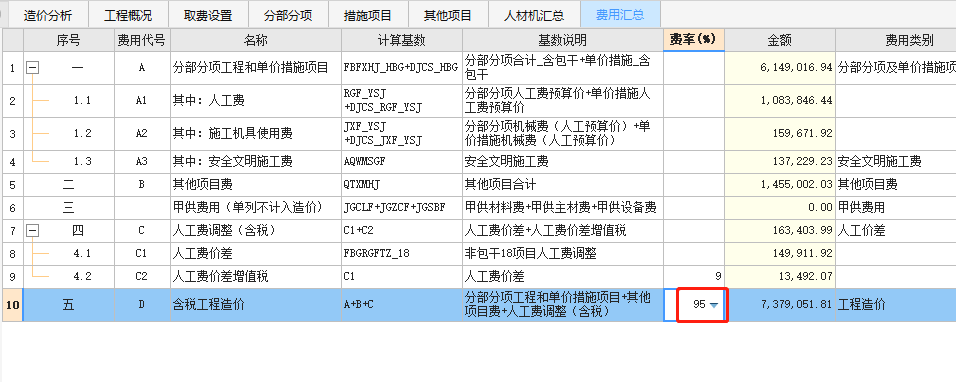Click the FBGRGFTZ_18 formula cell
Screen dimensions: 956x382
(402, 253)
